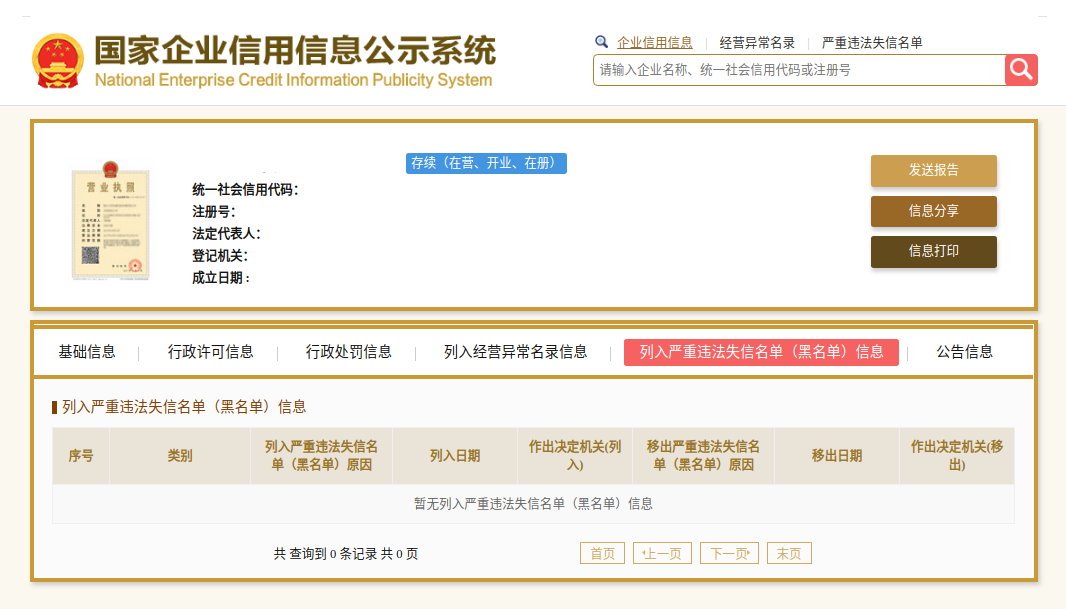Click the 列入日期 column header
This screenshot has height=609, width=1066.
(455, 456)
